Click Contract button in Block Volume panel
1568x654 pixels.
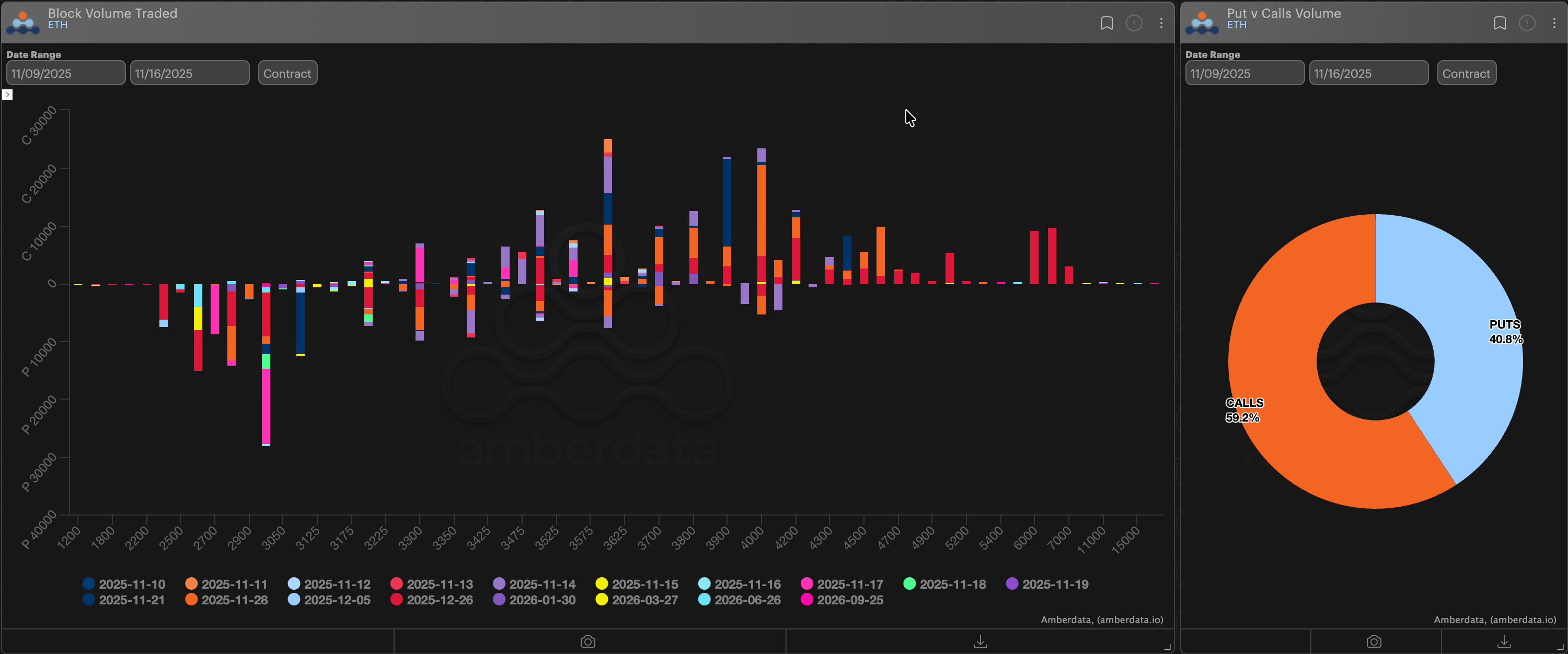287,73
